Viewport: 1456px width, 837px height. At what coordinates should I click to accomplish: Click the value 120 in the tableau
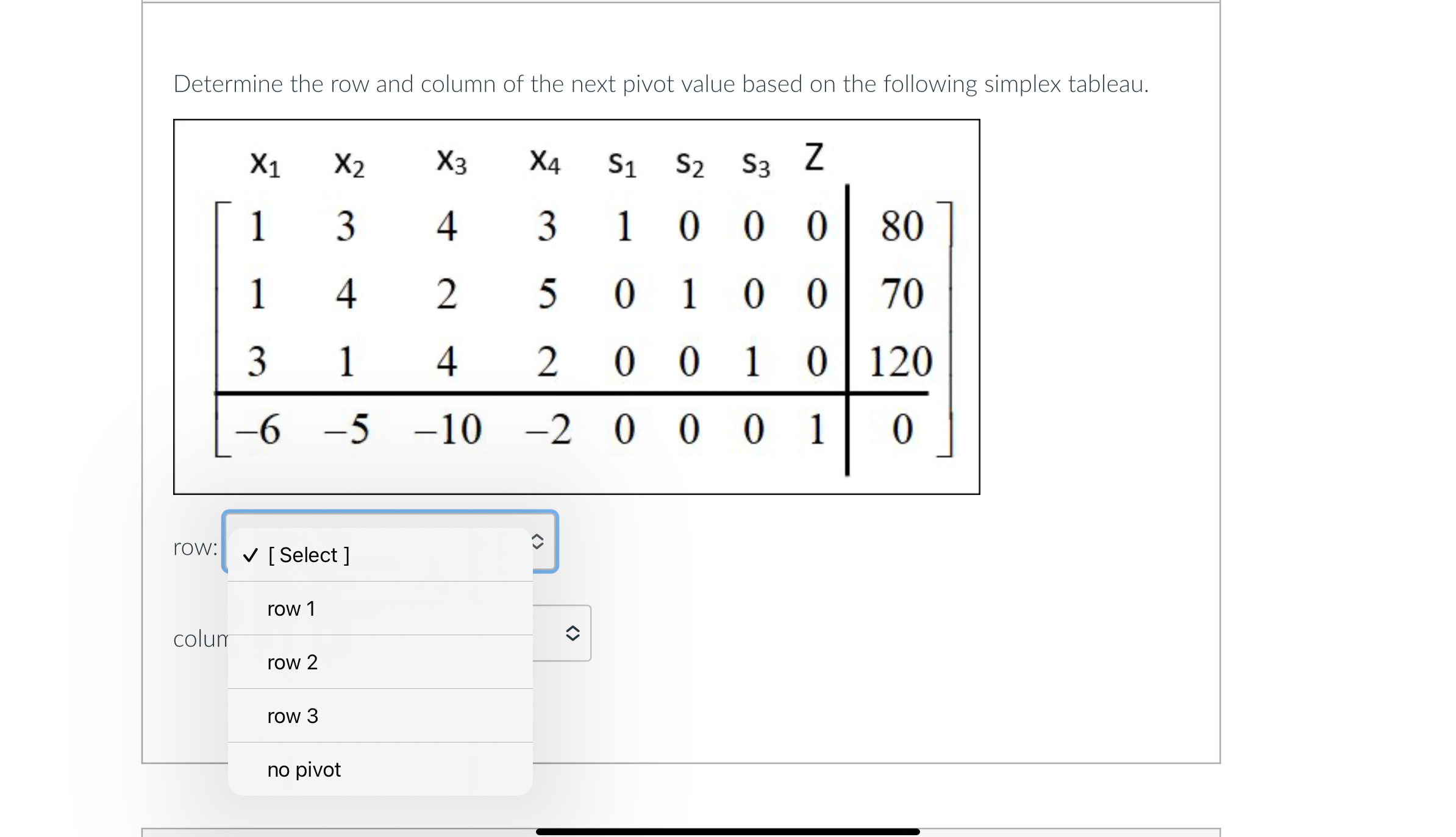coord(899,361)
